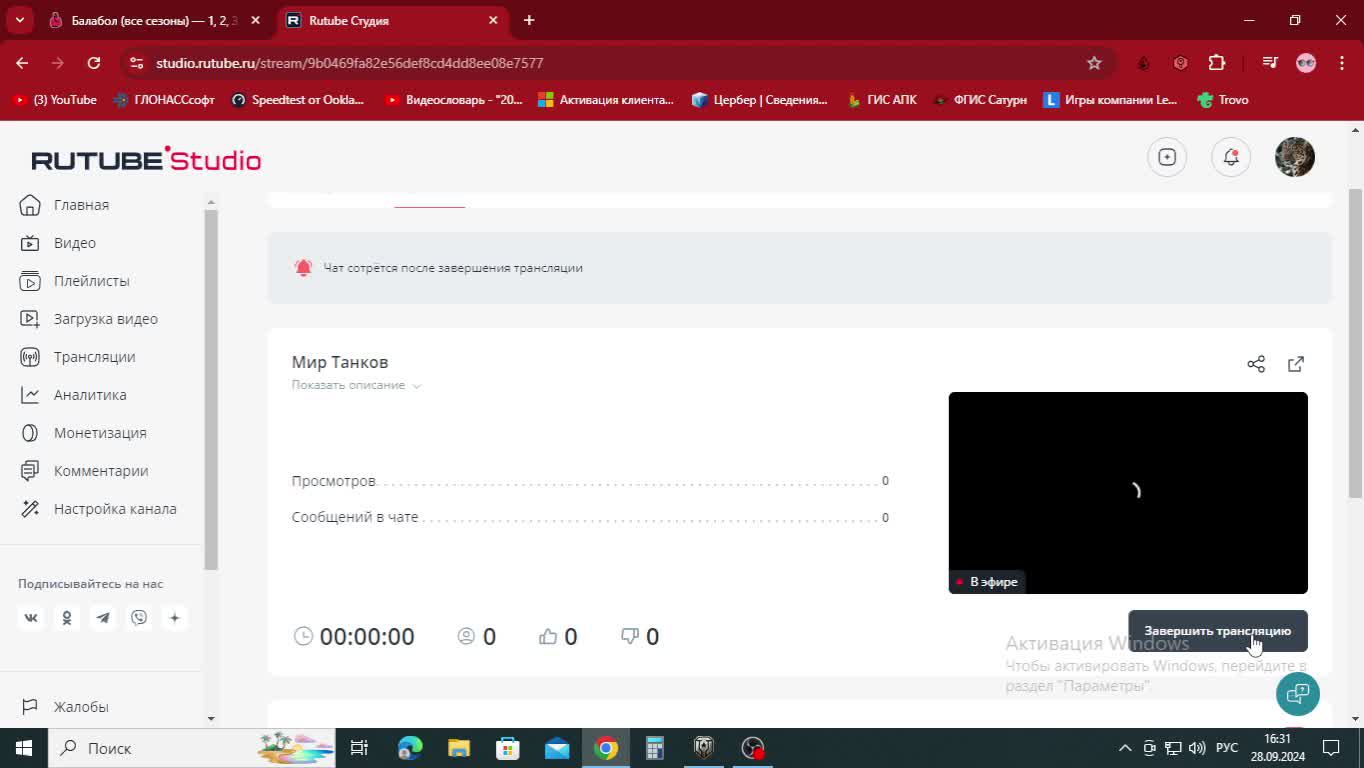
Task: Open the share options for Мир Танков
Action: coord(1256,364)
